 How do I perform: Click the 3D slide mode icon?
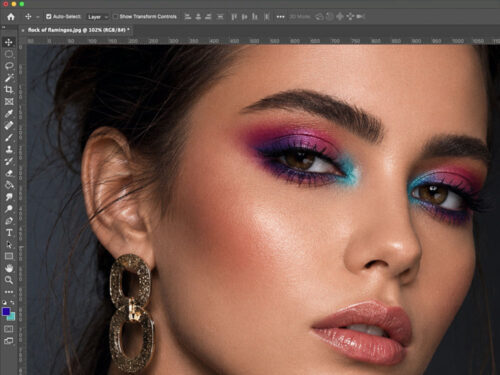point(350,16)
